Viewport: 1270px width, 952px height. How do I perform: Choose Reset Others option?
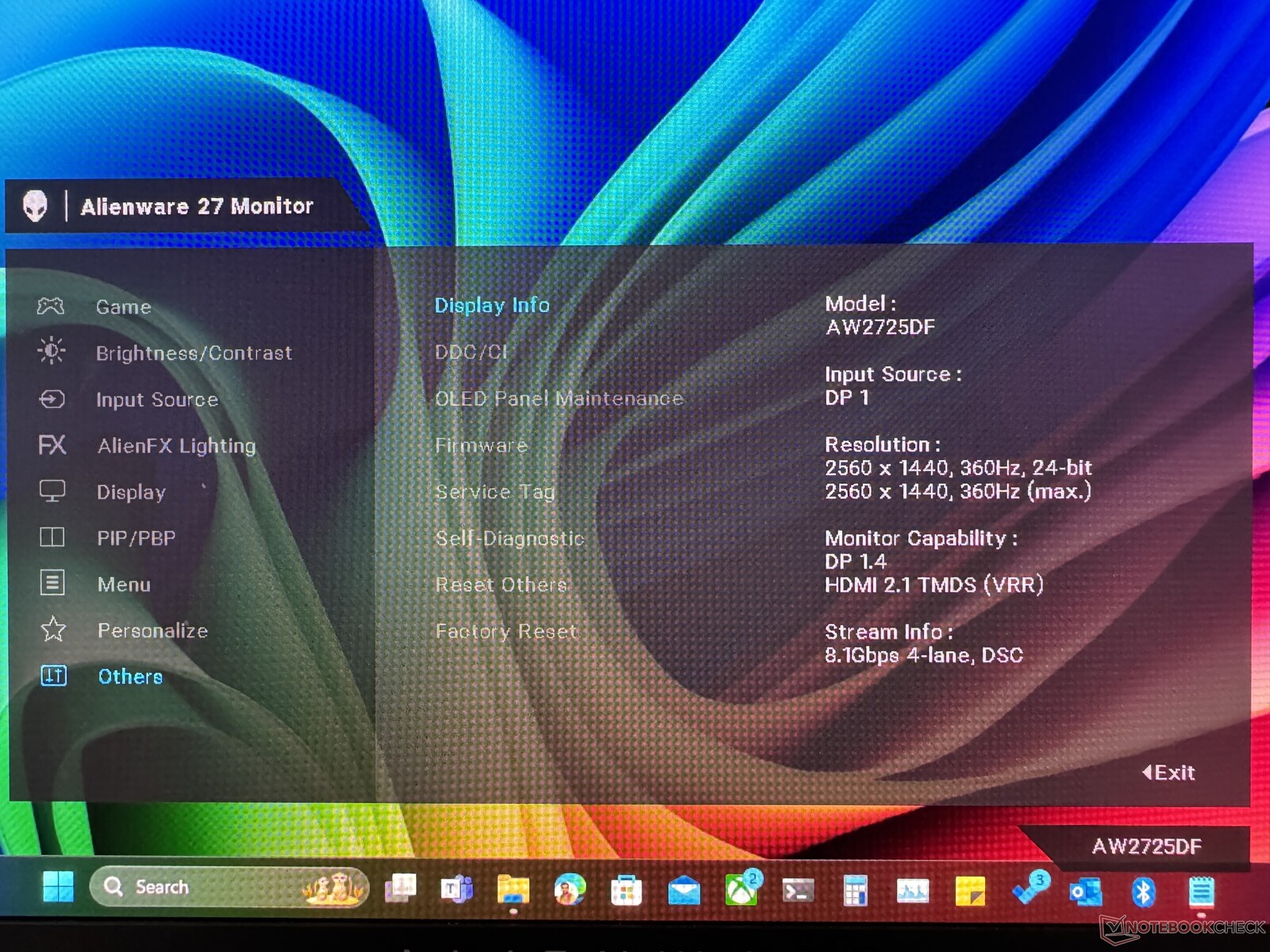[x=502, y=585]
